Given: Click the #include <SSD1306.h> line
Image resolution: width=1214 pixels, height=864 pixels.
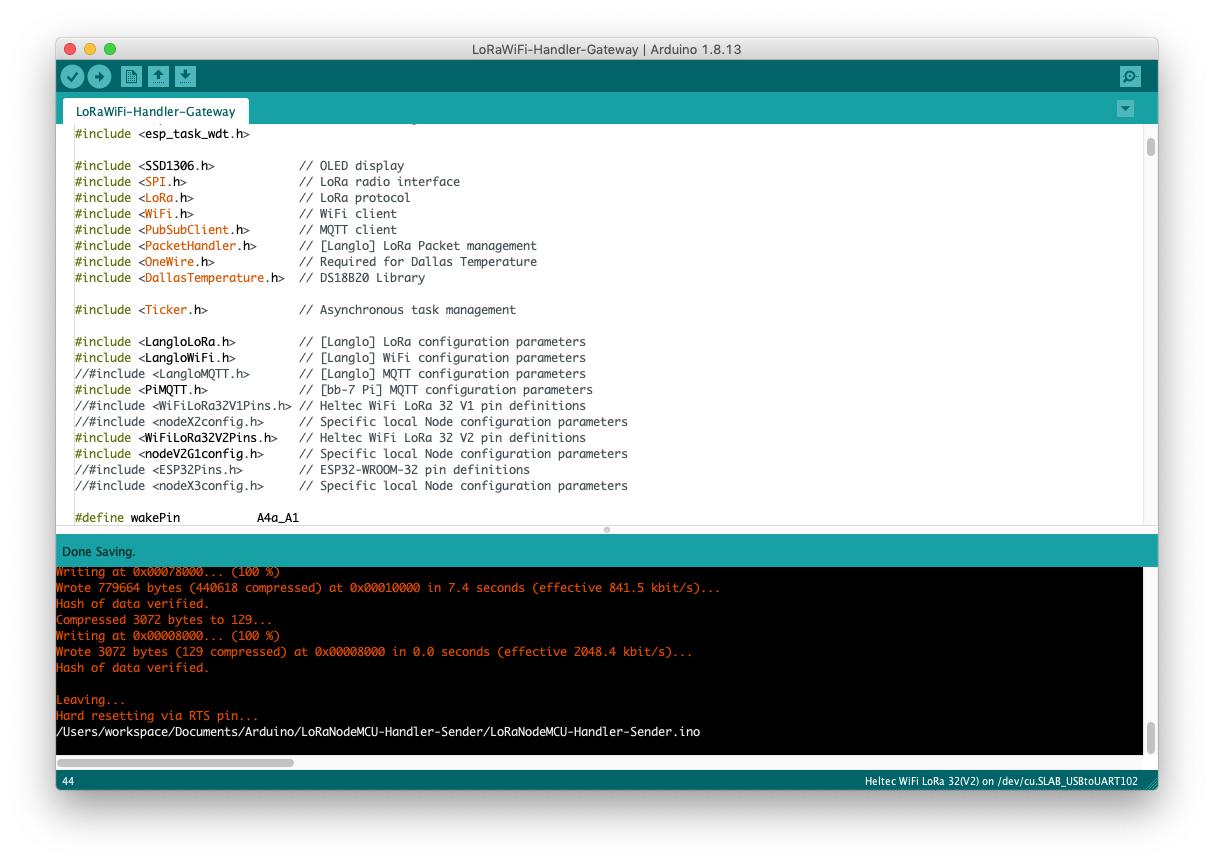Looking at the screenshot, I should [x=239, y=166].
